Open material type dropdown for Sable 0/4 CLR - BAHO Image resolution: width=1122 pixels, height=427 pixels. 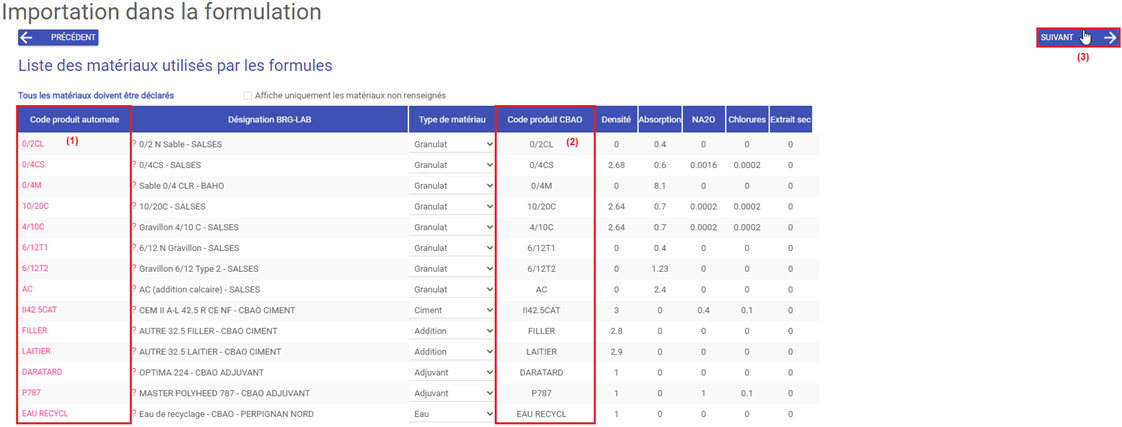point(452,185)
